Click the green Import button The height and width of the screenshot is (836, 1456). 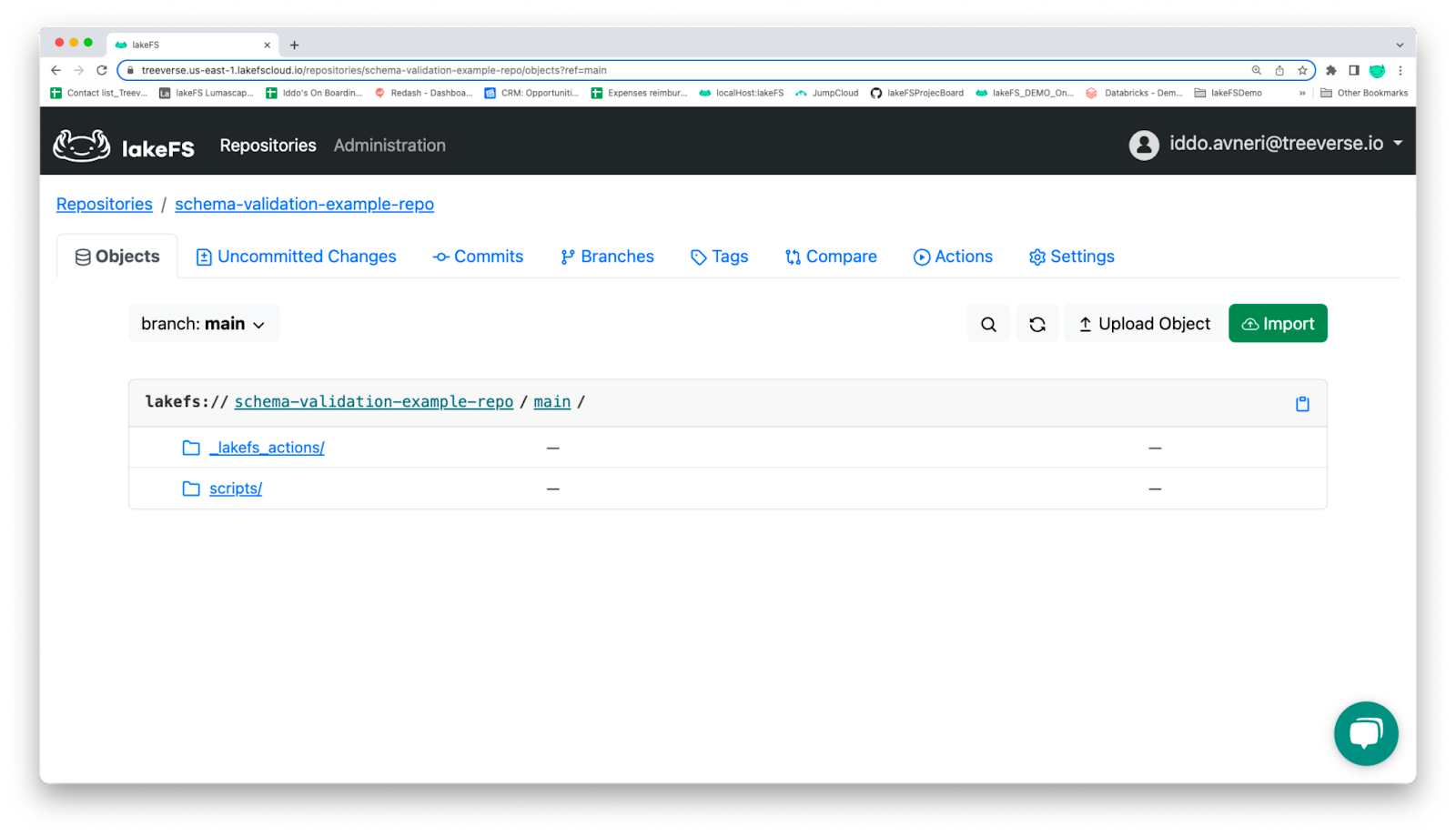point(1278,324)
